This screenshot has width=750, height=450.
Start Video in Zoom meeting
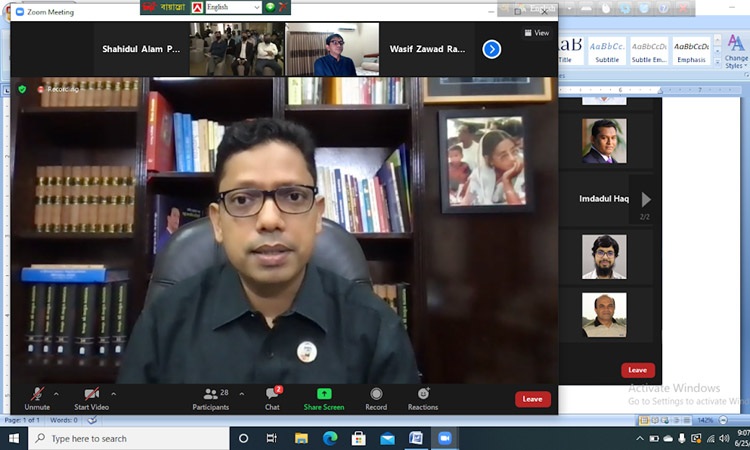click(91, 399)
